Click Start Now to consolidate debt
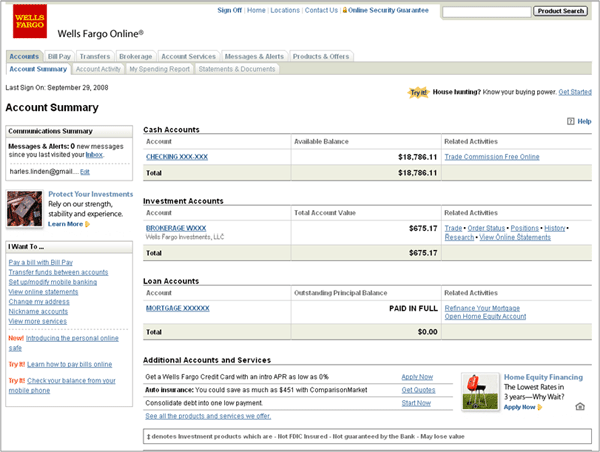This screenshot has width=600, height=452. pyautogui.click(x=416, y=403)
